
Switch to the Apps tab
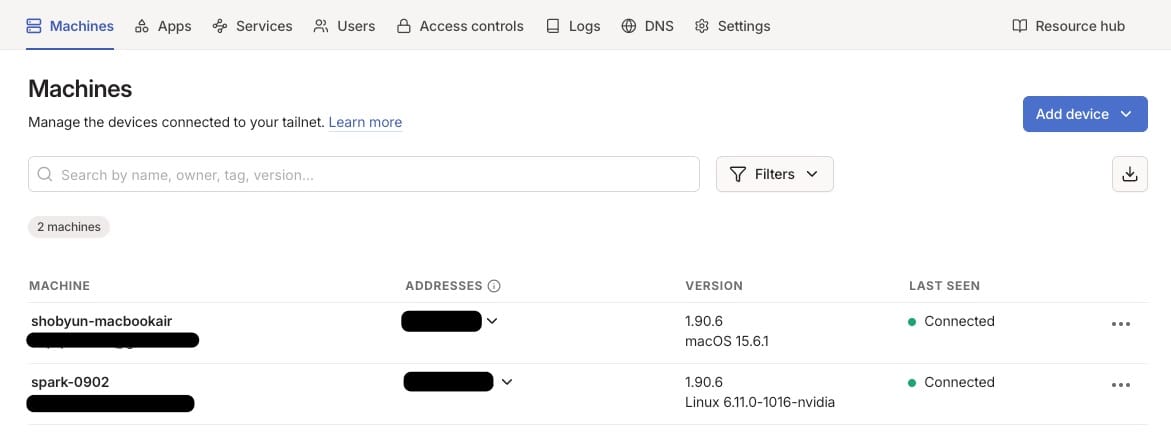(163, 26)
